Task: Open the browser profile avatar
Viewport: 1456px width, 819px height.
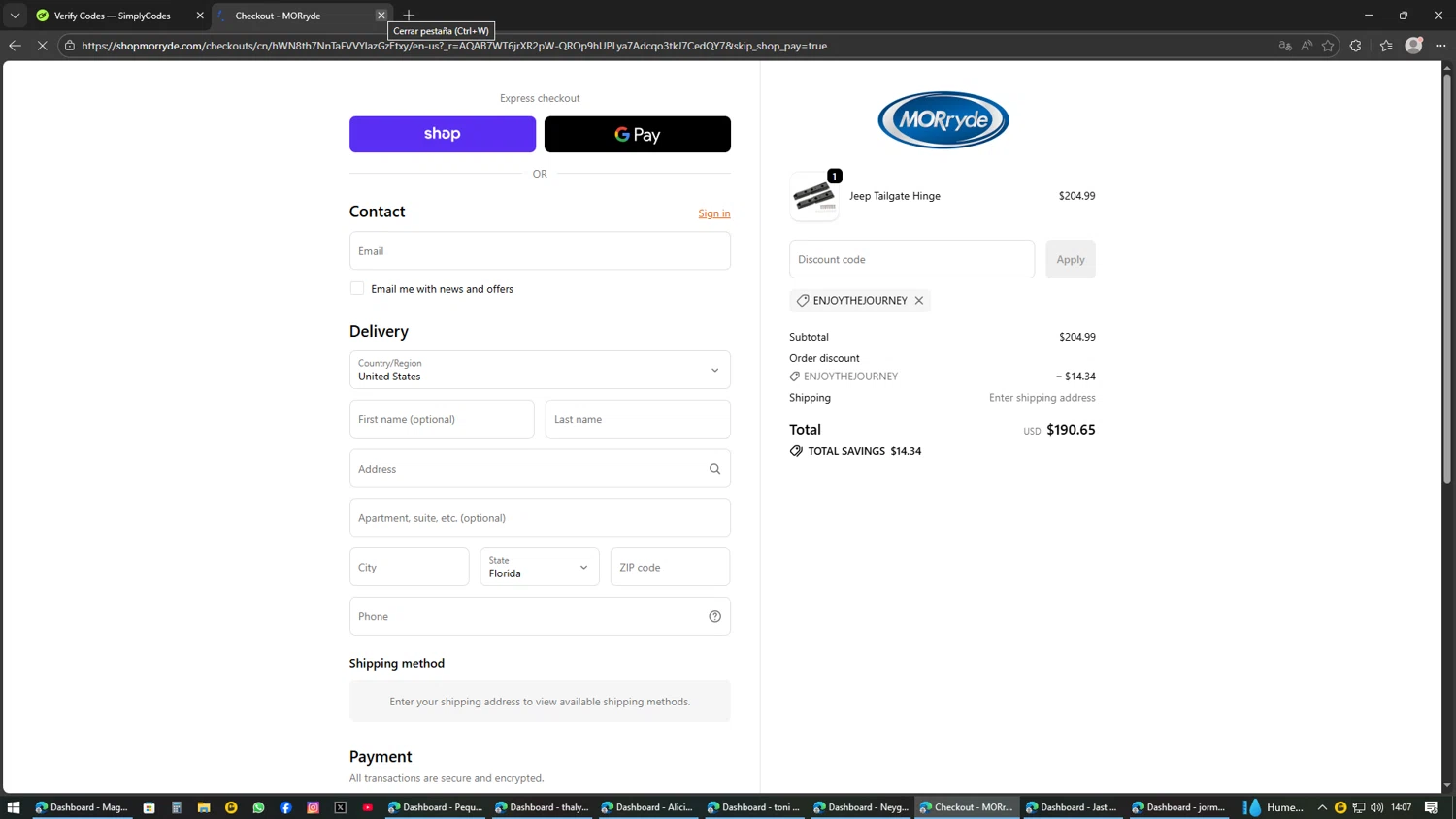Action: click(x=1414, y=46)
